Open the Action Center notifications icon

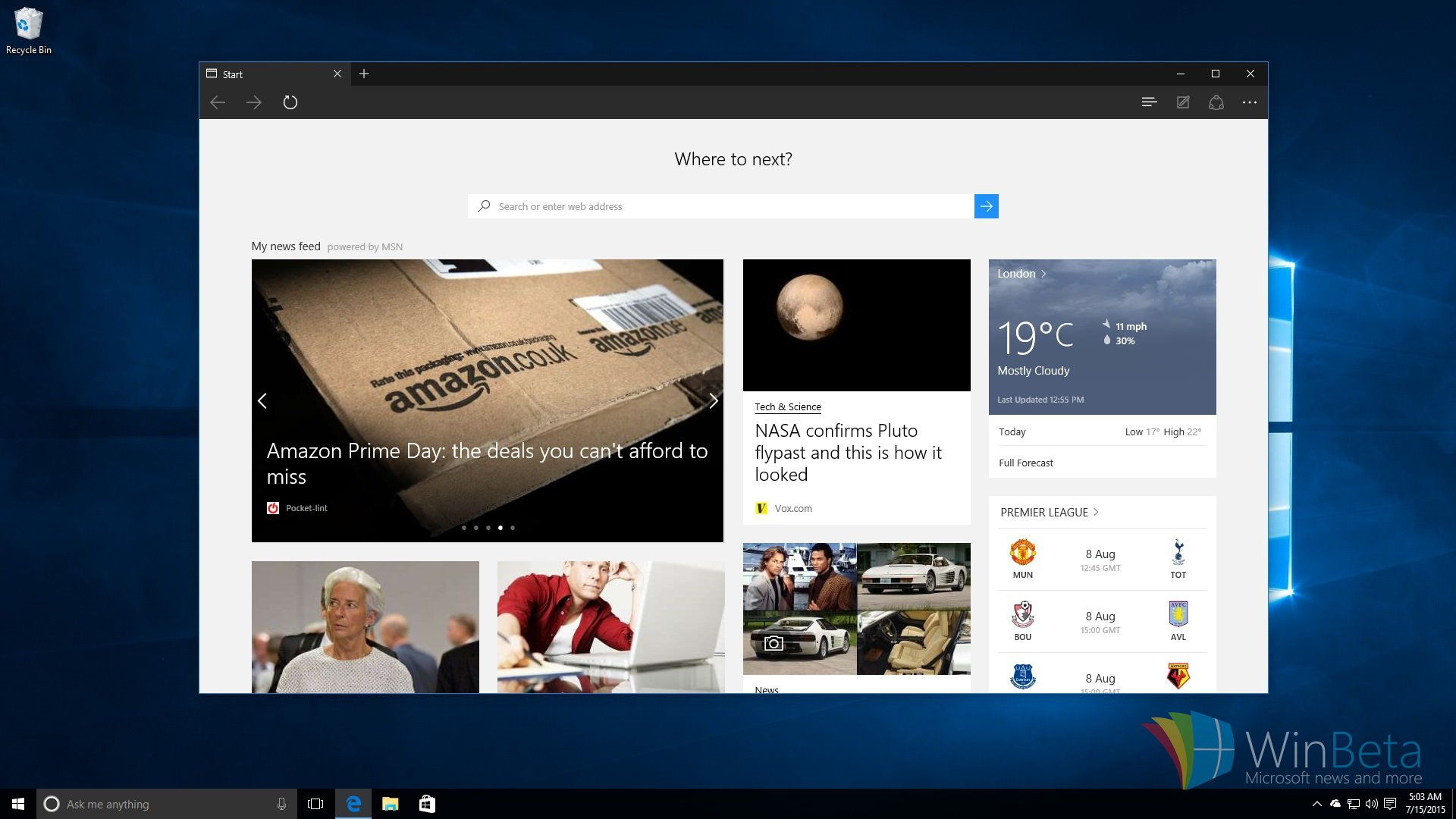click(1390, 804)
